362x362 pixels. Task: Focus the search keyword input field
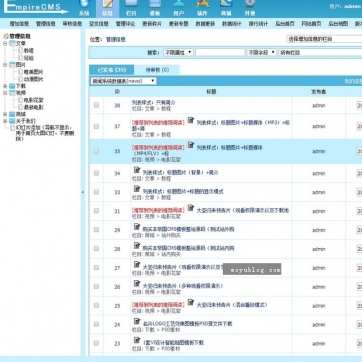[220, 52]
